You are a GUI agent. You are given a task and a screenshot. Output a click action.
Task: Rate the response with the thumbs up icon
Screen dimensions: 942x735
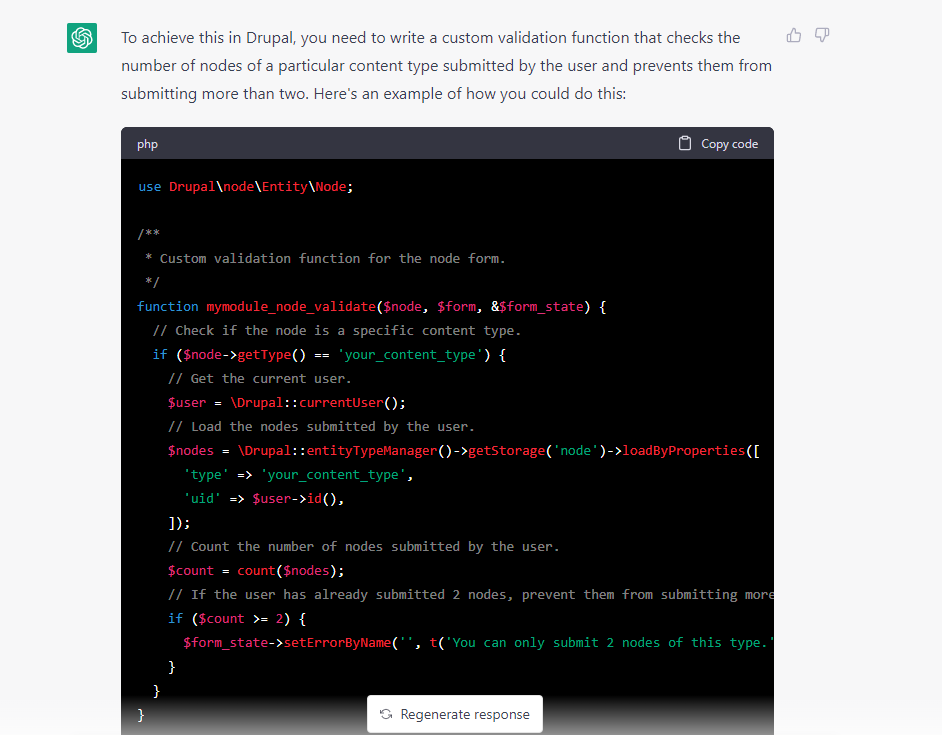click(793, 35)
